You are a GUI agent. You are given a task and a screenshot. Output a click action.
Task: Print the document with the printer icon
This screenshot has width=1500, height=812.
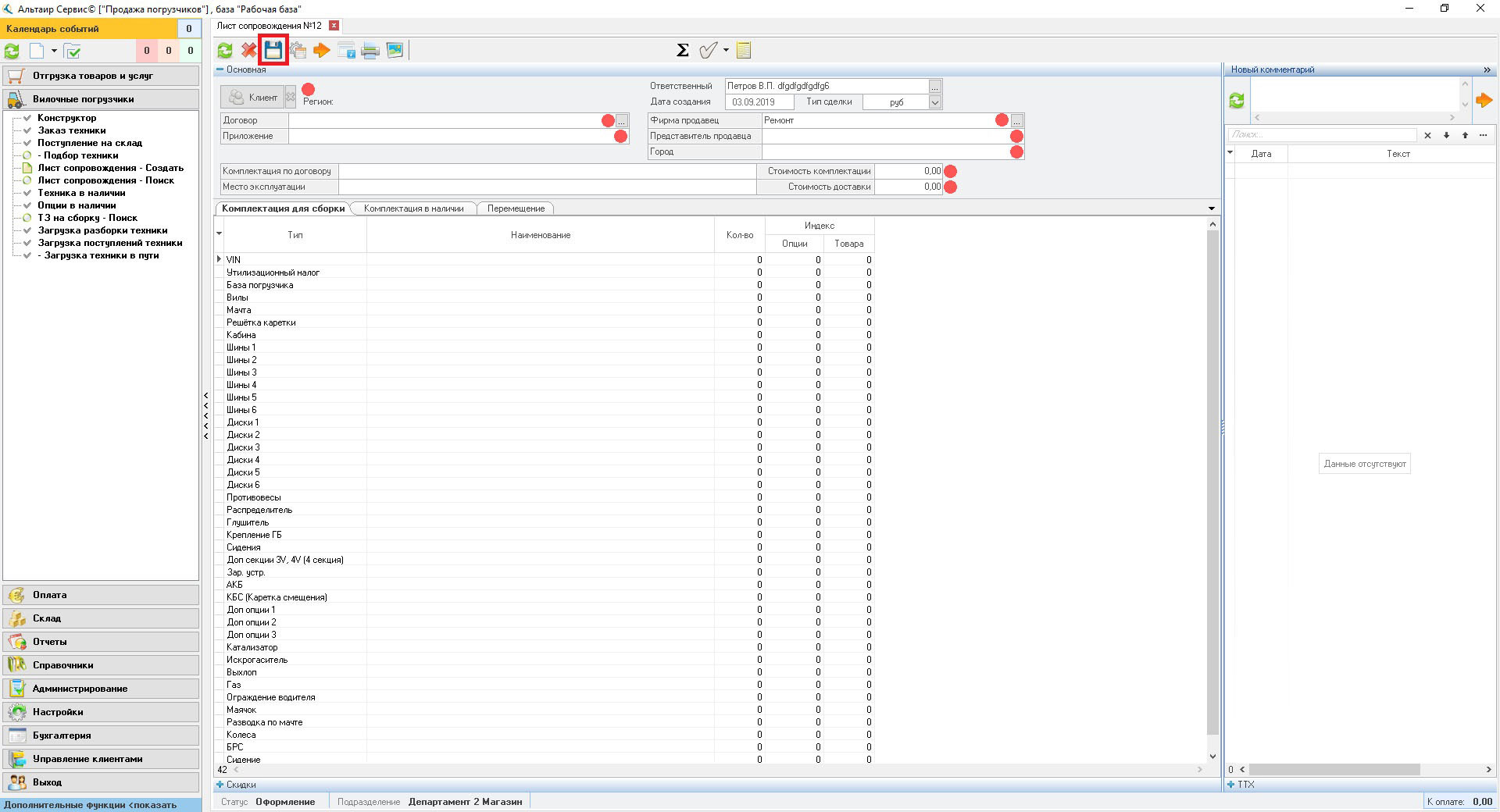(370, 51)
